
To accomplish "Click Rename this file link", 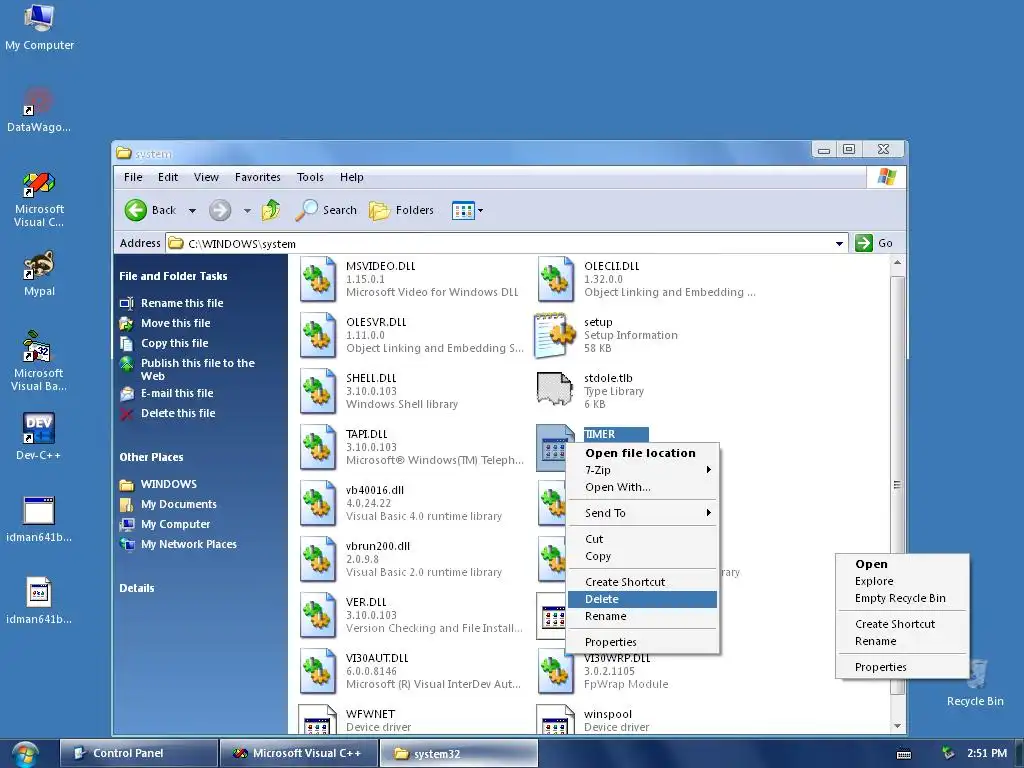I will (x=182, y=303).
